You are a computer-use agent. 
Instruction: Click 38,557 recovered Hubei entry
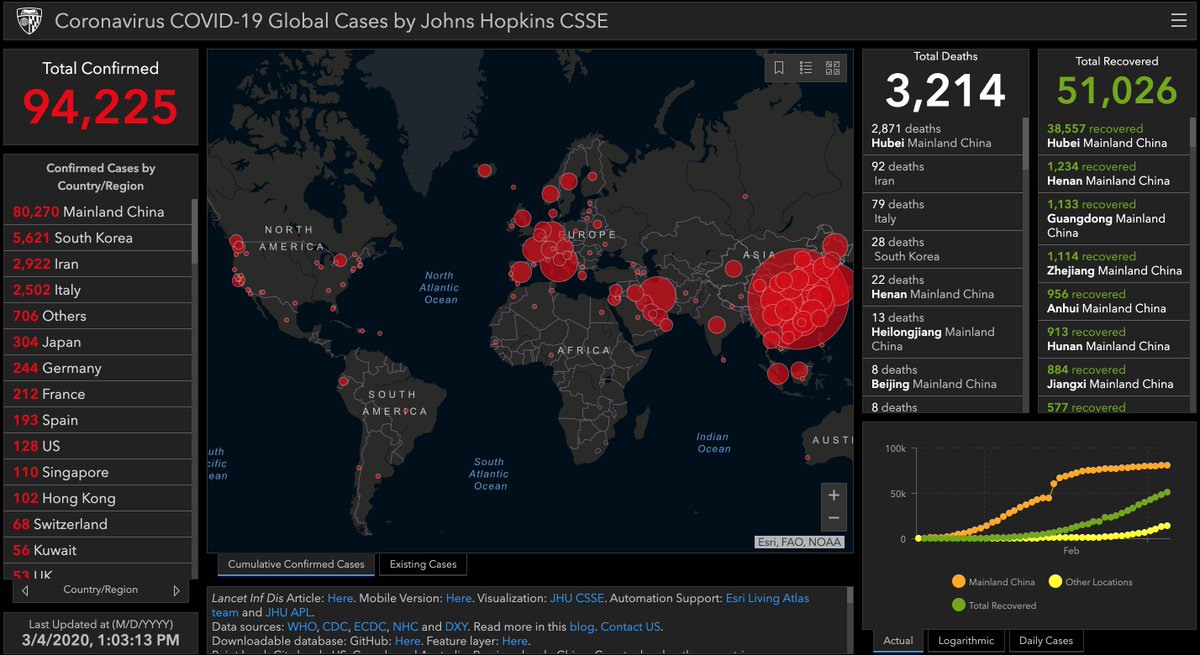tap(1113, 136)
